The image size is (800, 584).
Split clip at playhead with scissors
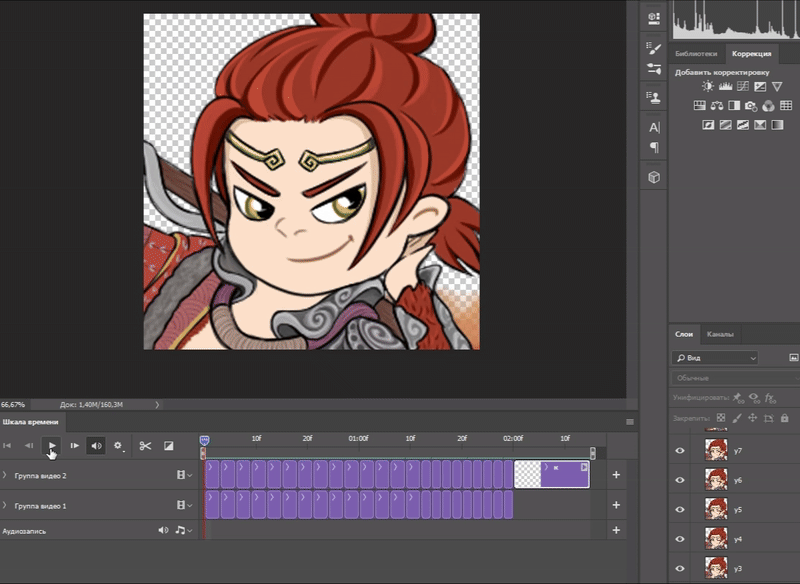tap(145, 446)
